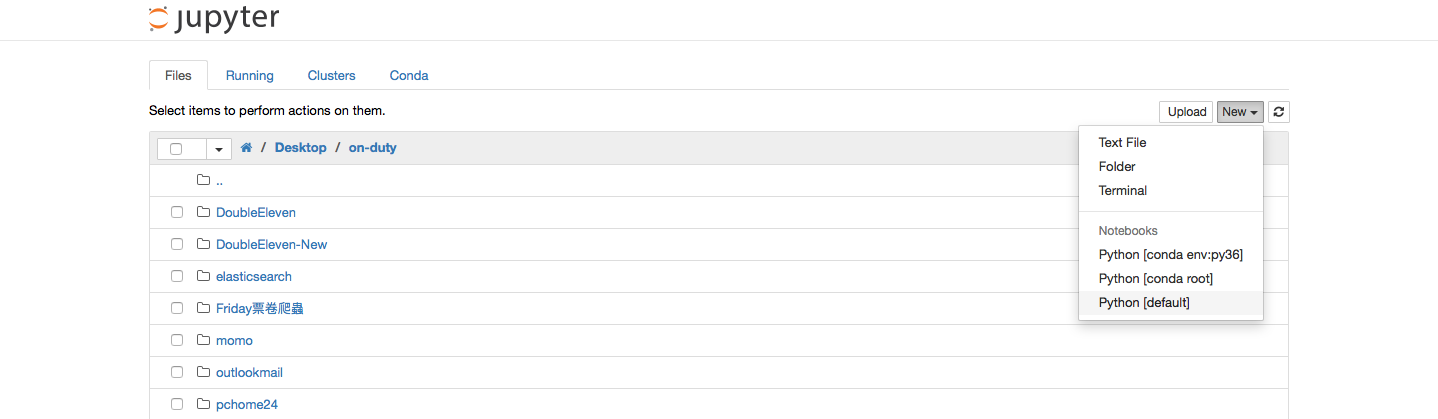Click the Jupyter logo
Viewport: 1438px width, 419px height.
(x=214, y=18)
